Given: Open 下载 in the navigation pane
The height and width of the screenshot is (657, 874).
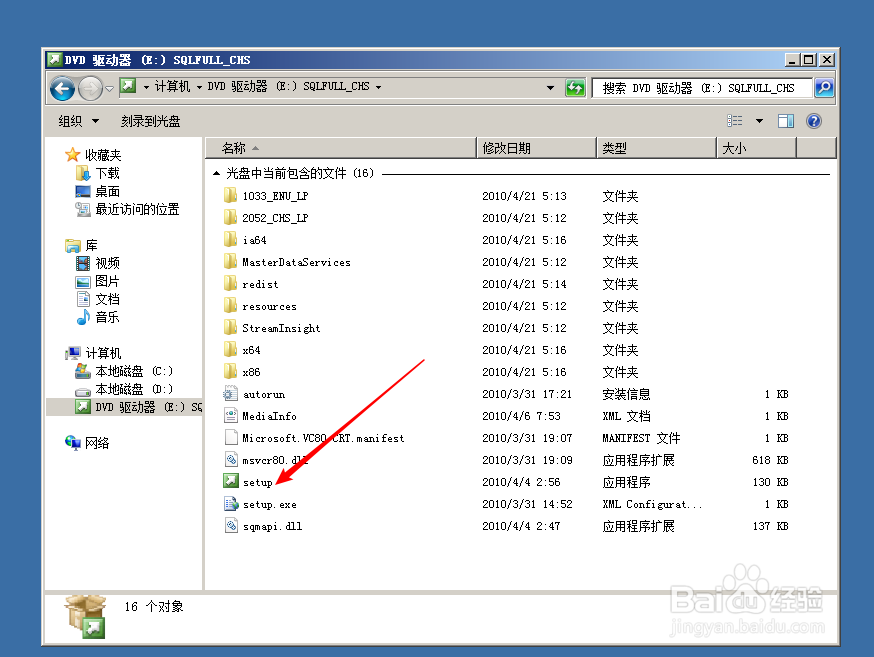Looking at the screenshot, I should coord(107,173).
